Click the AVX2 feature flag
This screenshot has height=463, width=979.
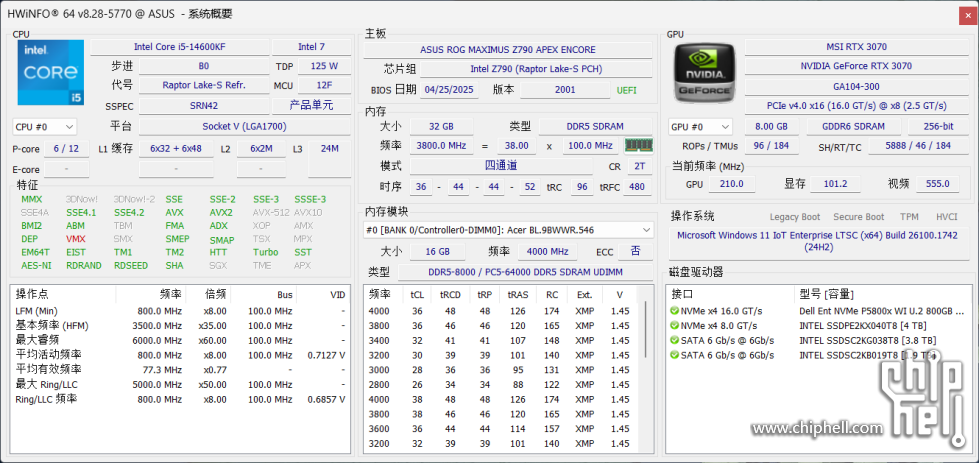(x=221, y=212)
